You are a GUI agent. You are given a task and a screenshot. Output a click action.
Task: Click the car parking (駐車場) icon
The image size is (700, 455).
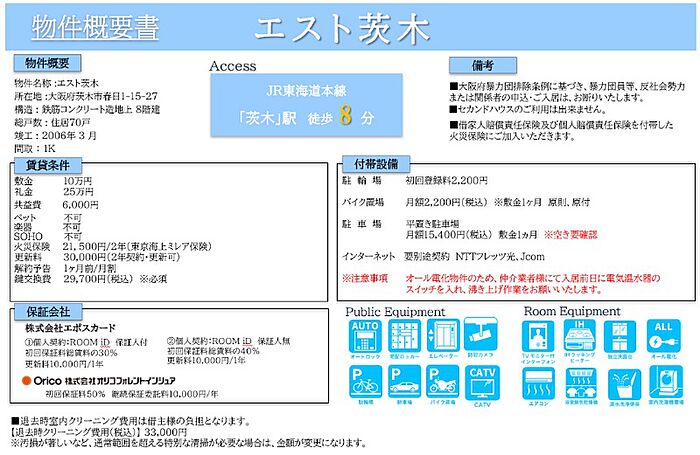[x=401, y=381]
